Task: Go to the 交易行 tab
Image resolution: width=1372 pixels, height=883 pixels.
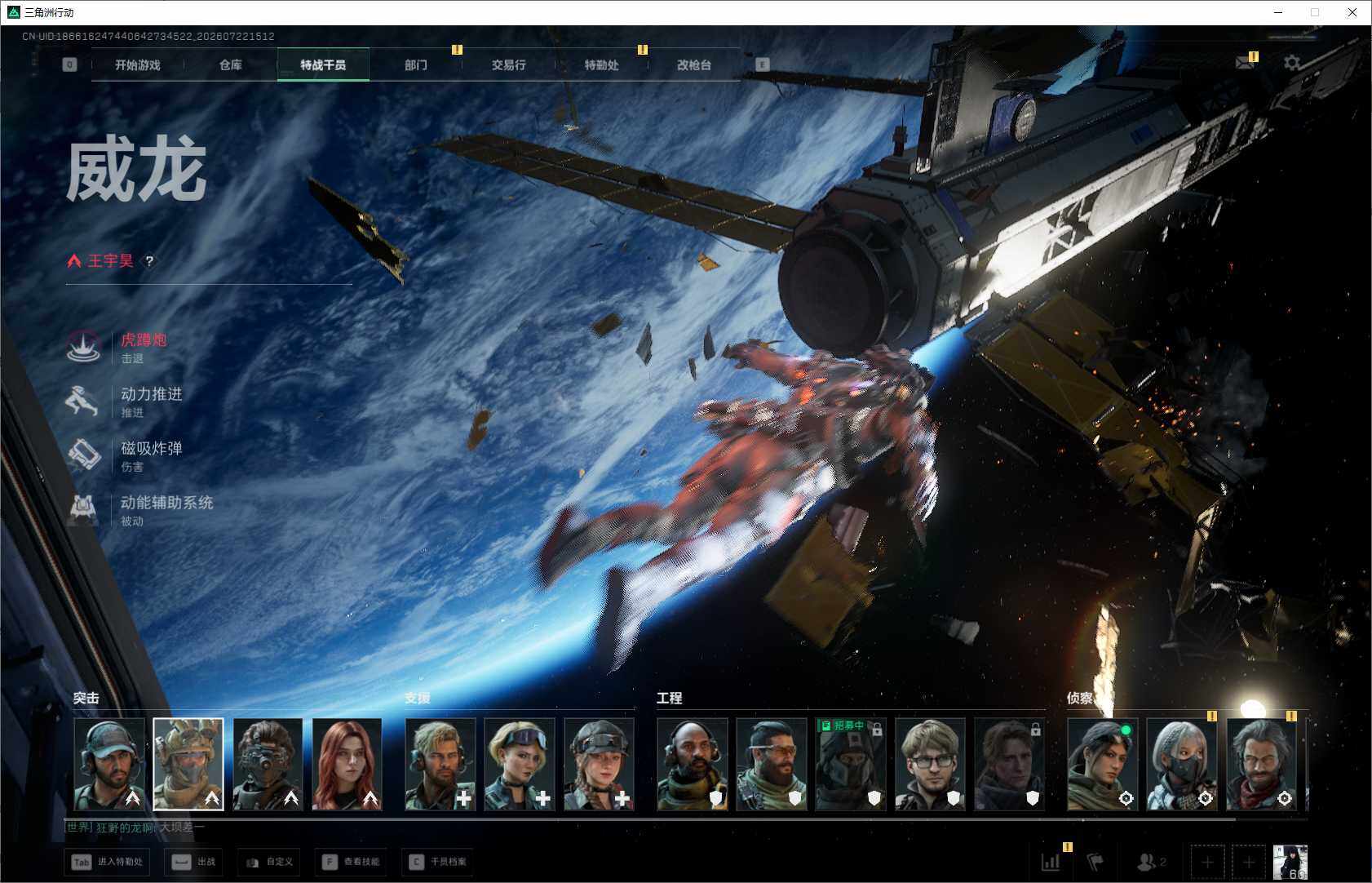Action: tap(508, 64)
